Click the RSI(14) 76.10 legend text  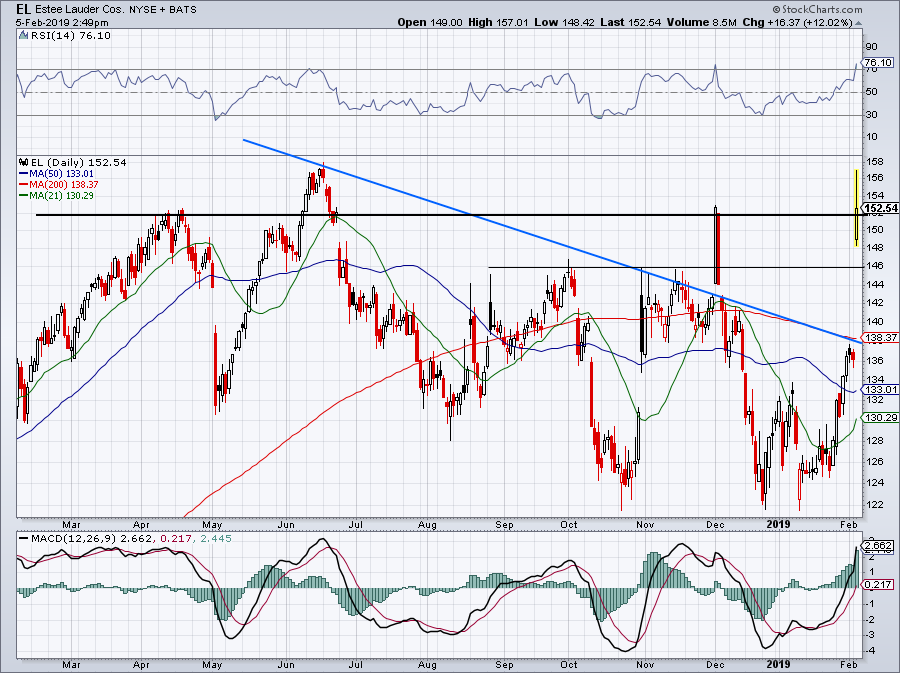point(71,36)
